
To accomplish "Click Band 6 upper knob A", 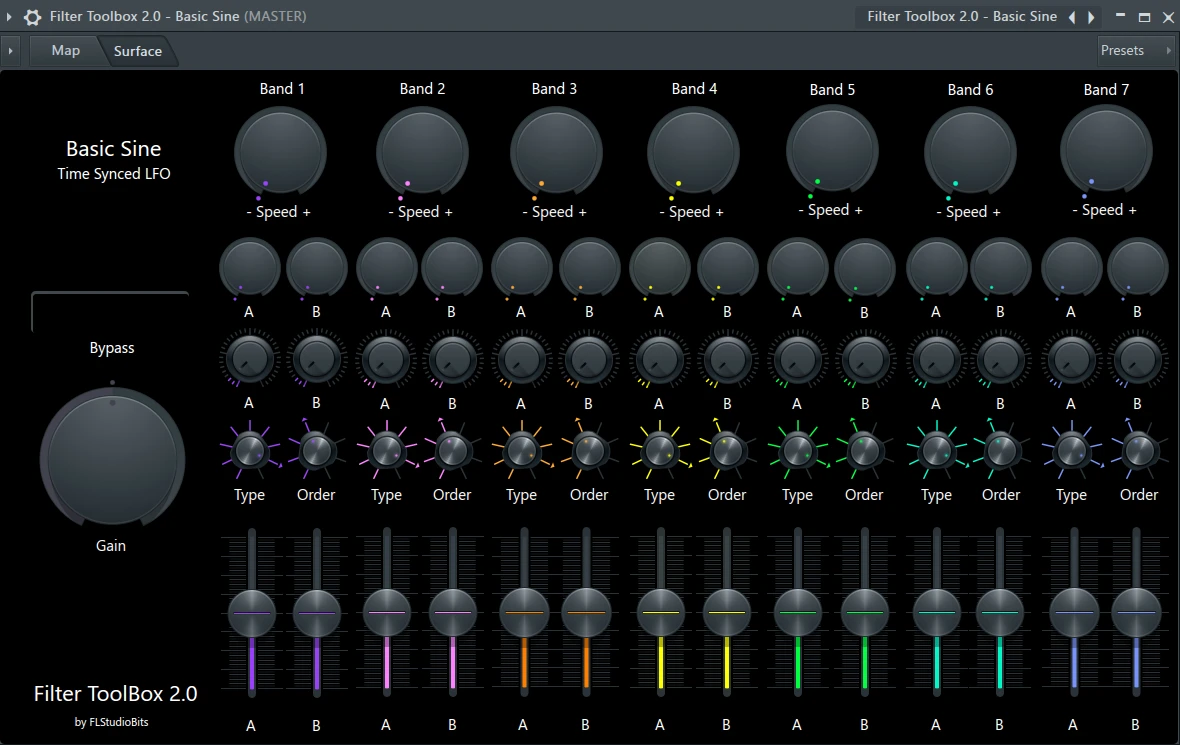I will coord(937,268).
